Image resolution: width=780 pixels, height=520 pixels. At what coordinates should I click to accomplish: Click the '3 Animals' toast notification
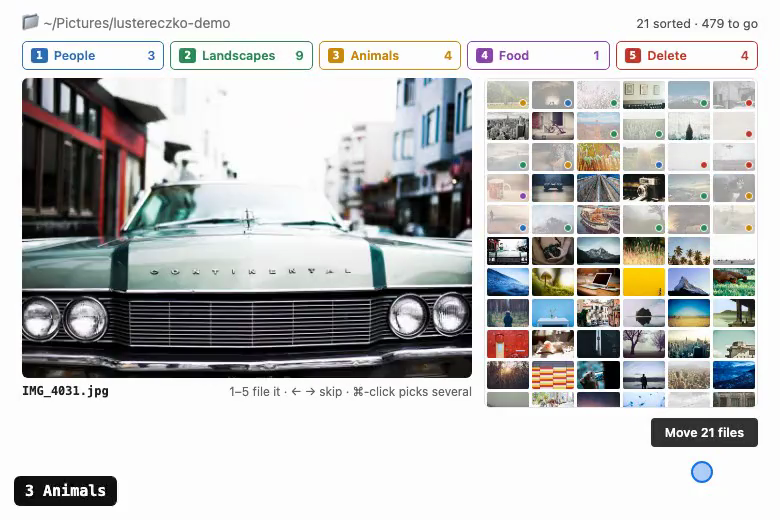coord(66,491)
